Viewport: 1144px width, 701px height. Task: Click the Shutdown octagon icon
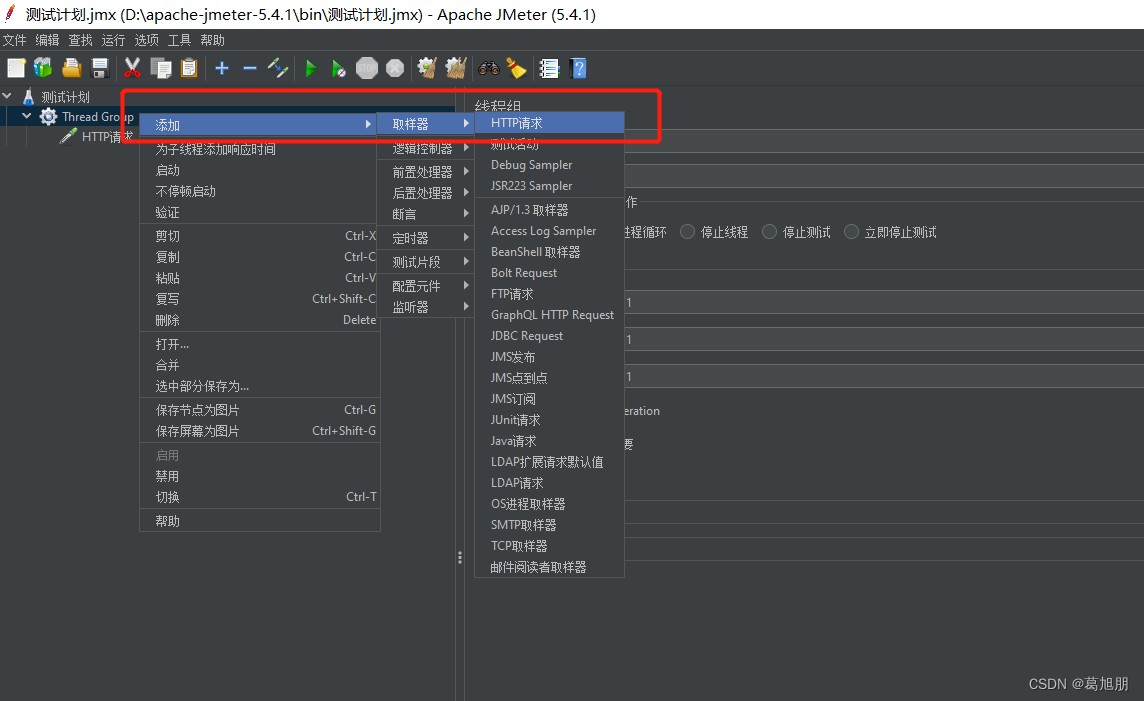coord(393,68)
